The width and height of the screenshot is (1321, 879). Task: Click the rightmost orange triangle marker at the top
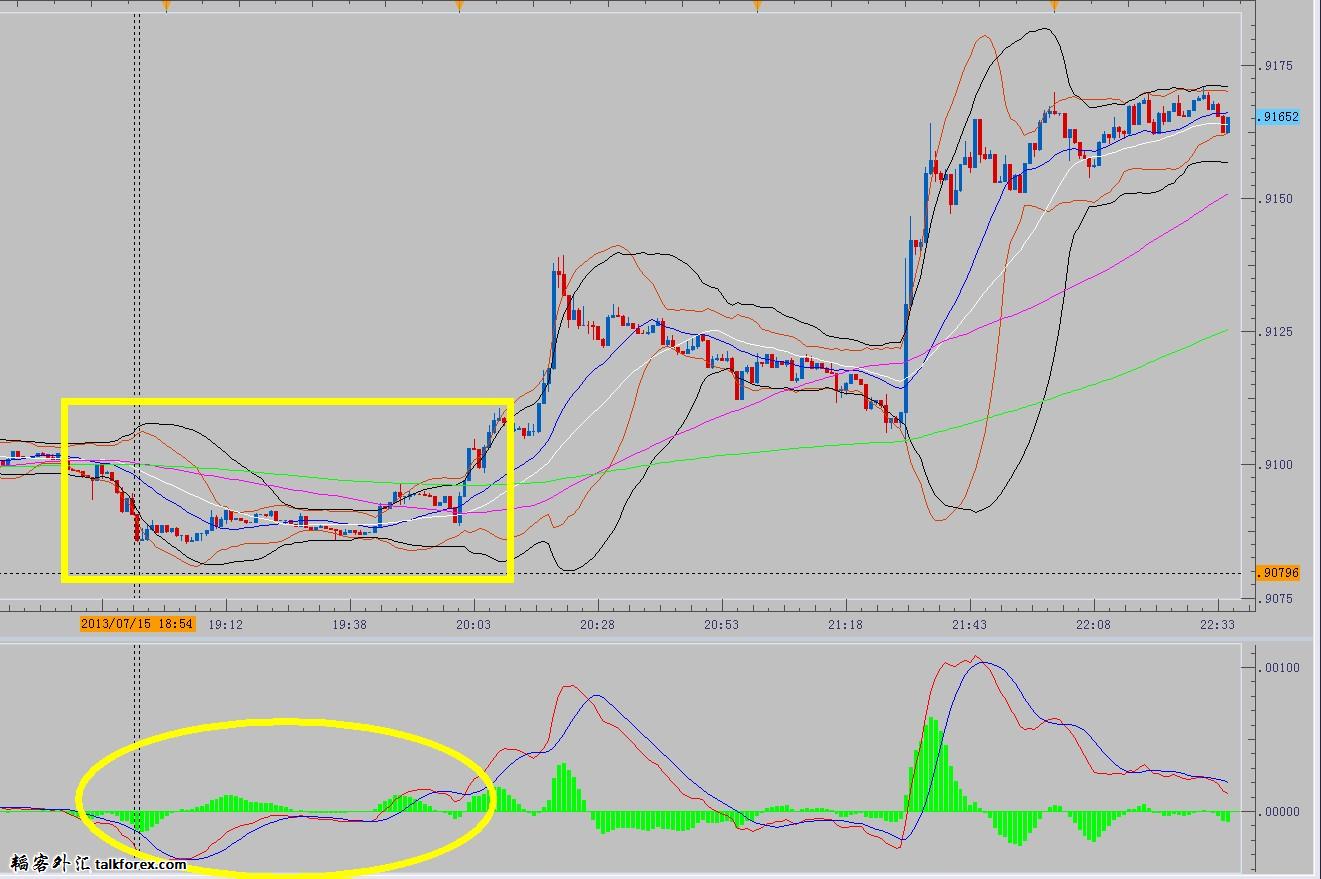pos(1054,6)
